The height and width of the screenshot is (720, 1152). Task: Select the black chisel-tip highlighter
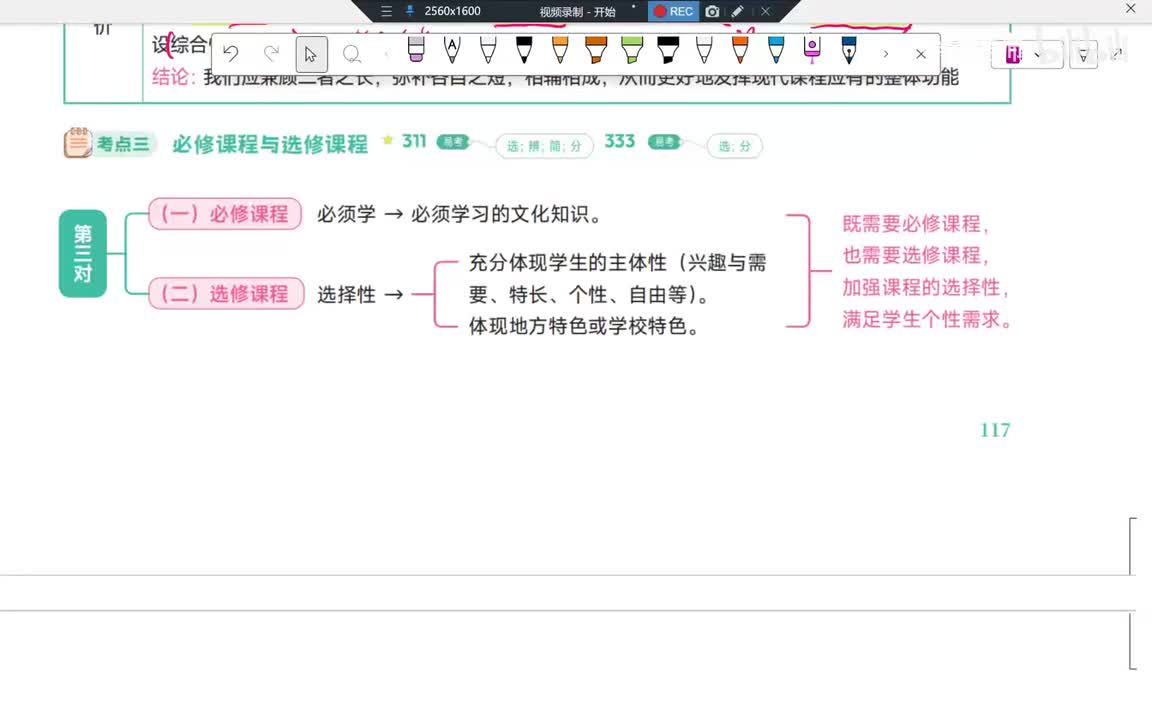pos(668,49)
